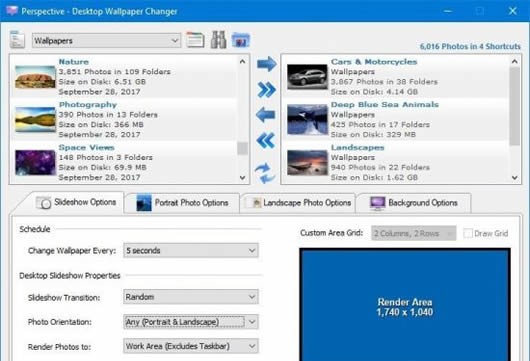The width and height of the screenshot is (530, 361).
Task: Click the left list scrollbar thumb
Action: 242,148
